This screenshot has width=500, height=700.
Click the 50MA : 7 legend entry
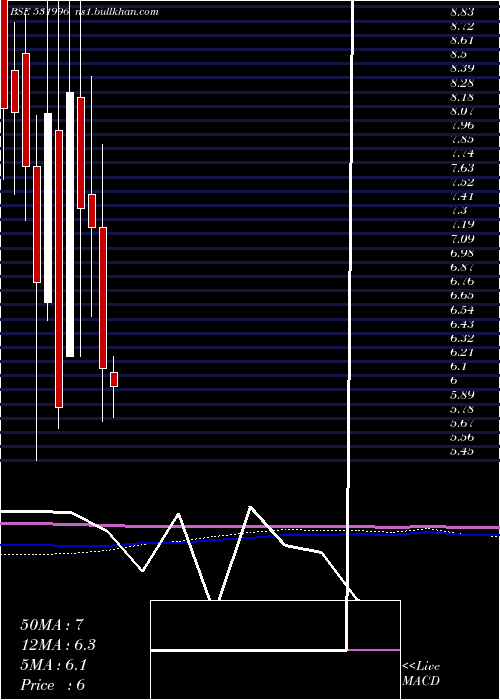point(52,625)
